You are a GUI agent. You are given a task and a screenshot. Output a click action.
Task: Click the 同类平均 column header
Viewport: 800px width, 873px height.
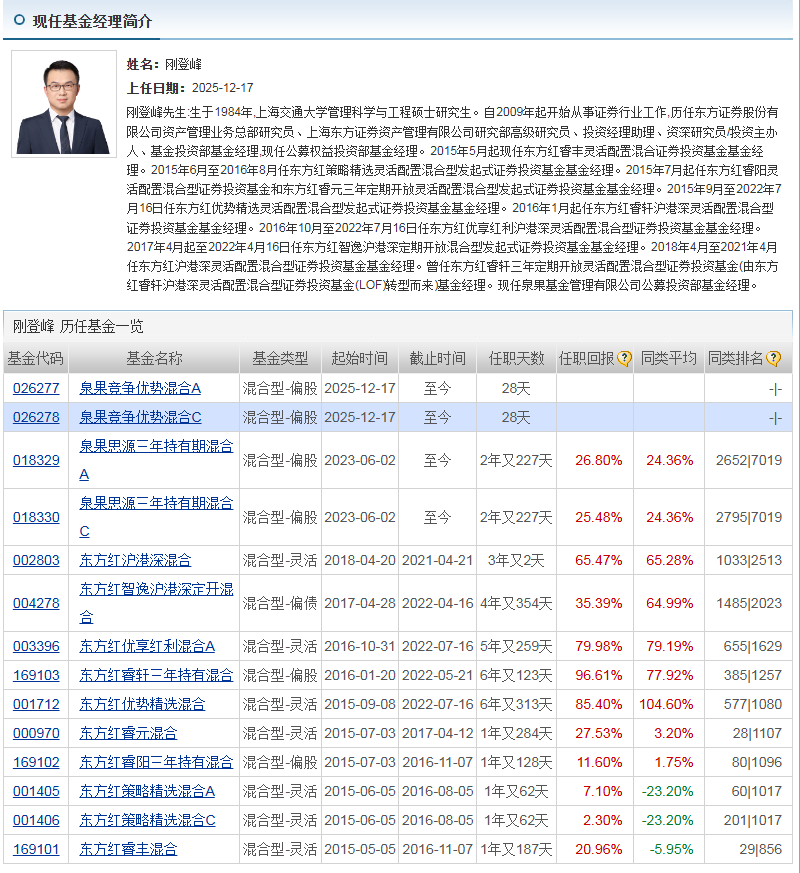[x=669, y=359]
